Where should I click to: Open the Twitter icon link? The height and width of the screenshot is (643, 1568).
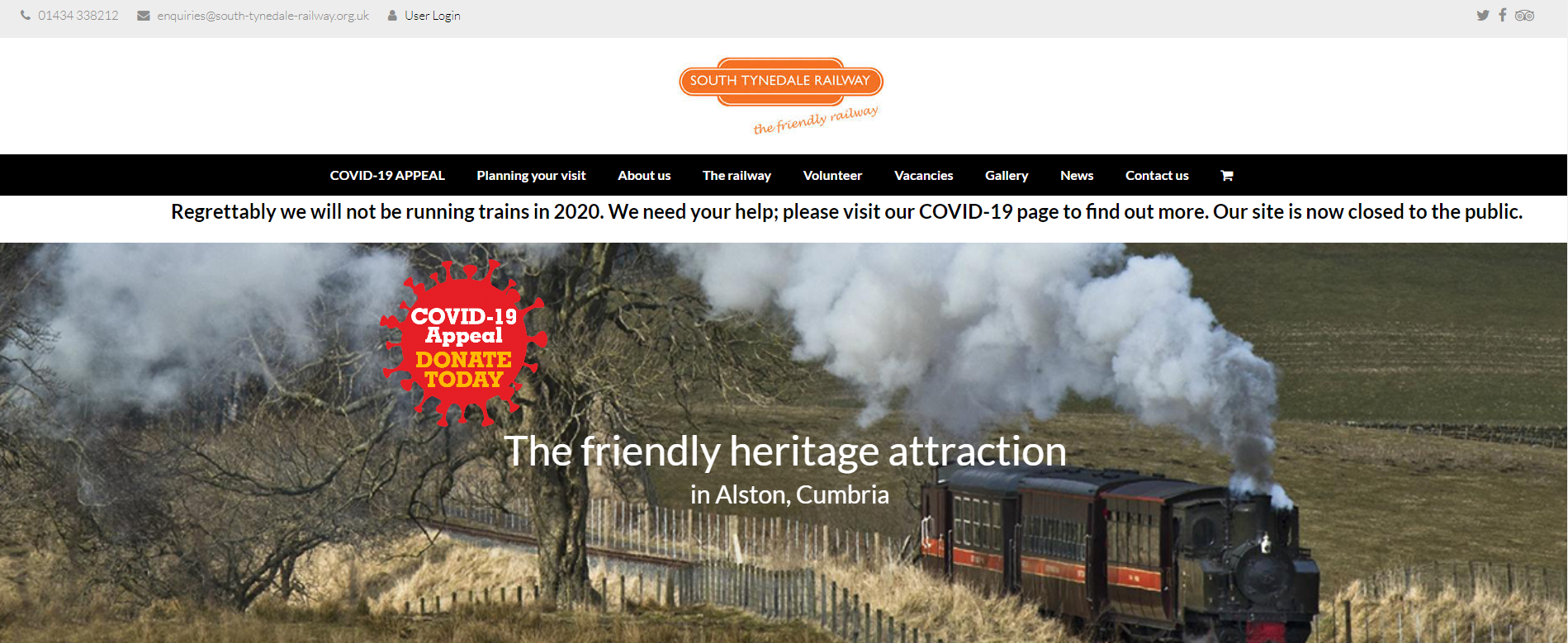click(1483, 15)
